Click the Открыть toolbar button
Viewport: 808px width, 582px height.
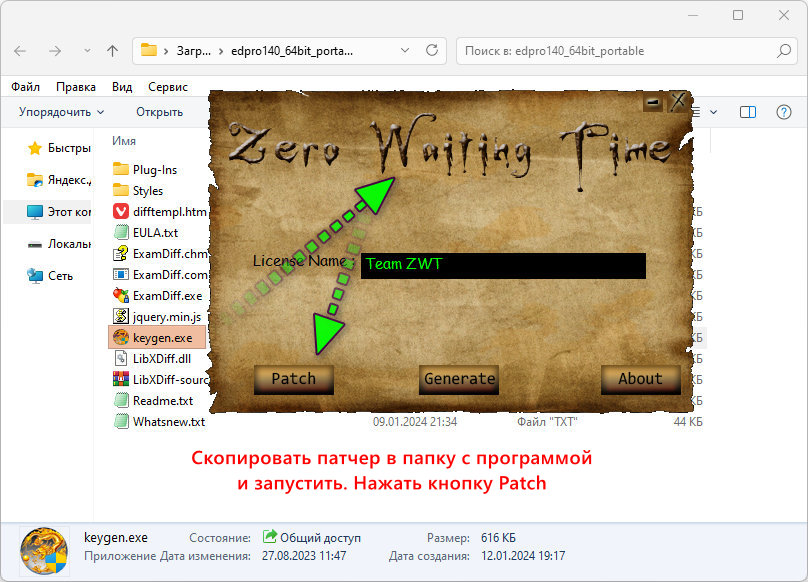[x=160, y=112]
